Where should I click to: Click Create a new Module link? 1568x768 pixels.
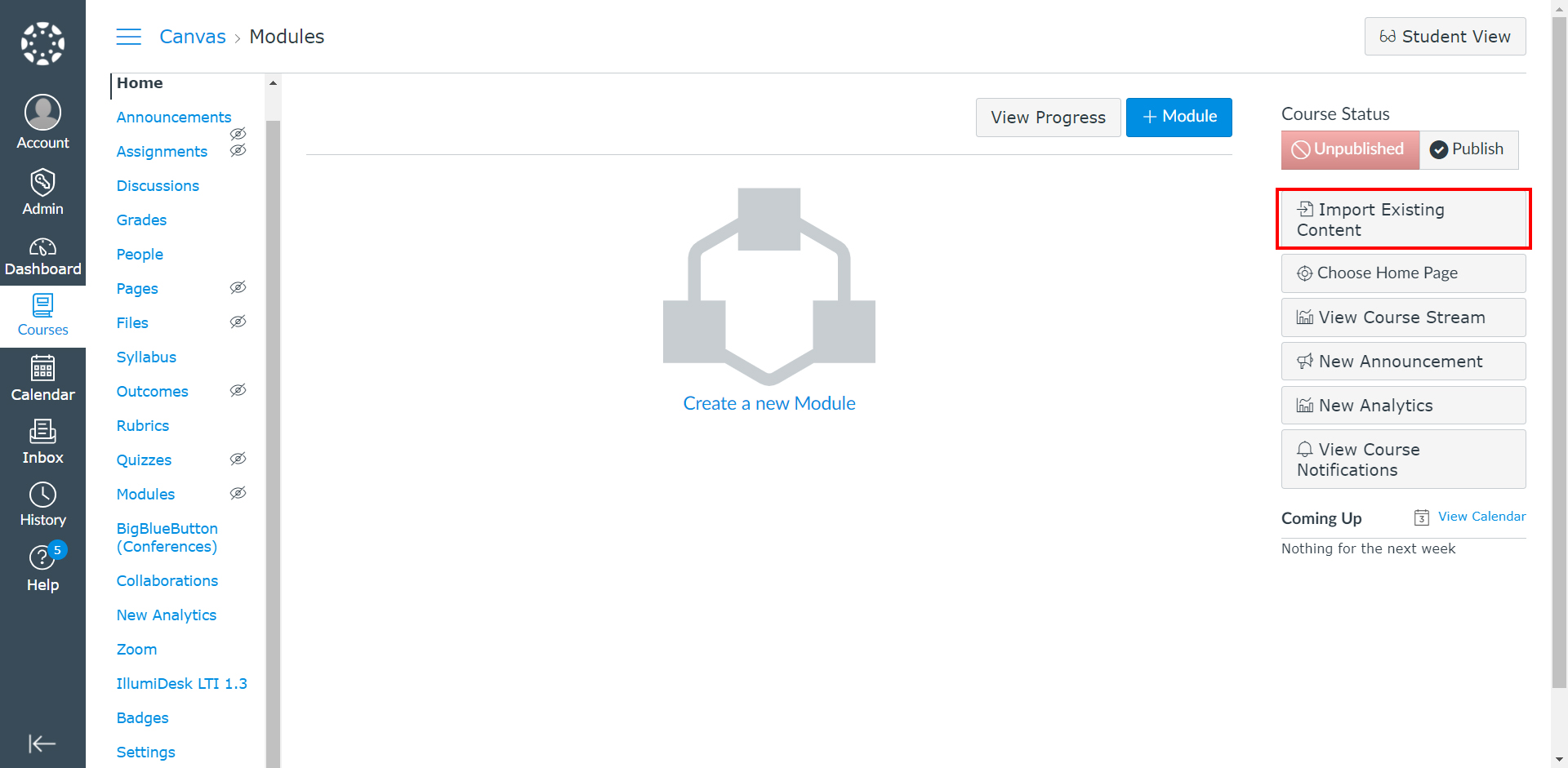[769, 404]
